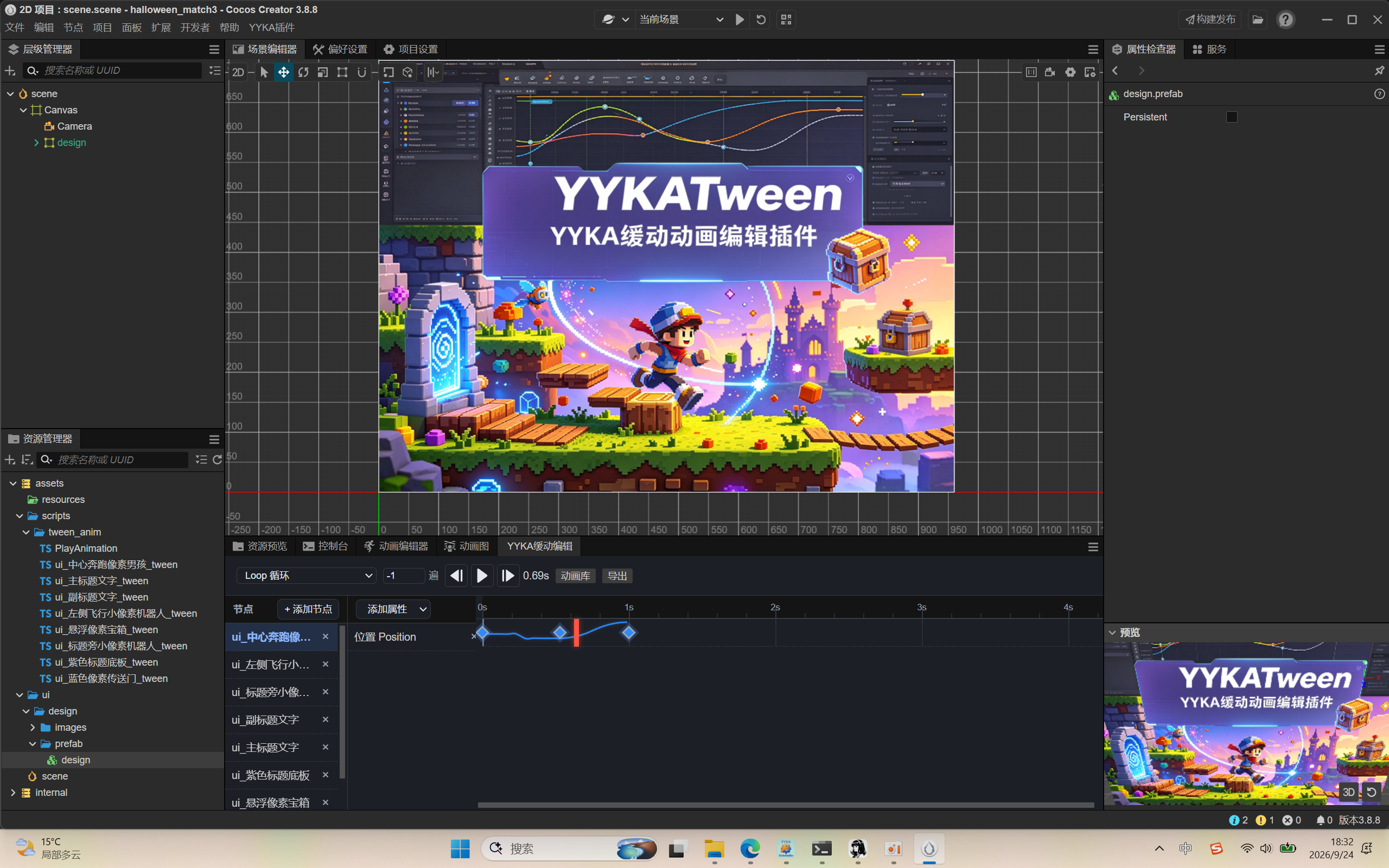Toggle 2D view mode button
This screenshot has width=1389, height=868.
pyautogui.click(x=238, y=72)
